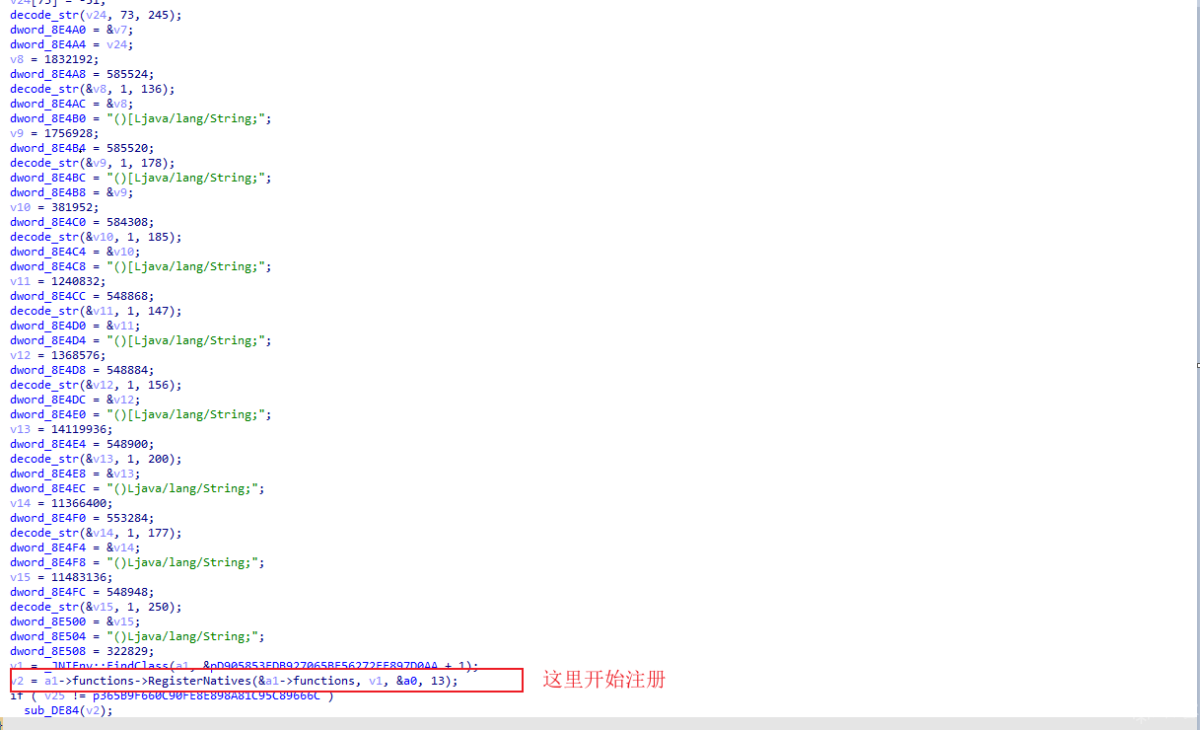Select the dword_8E4E0 string assignment
1200x730 pixels.
pyautogui.click(x=141, y=414)
